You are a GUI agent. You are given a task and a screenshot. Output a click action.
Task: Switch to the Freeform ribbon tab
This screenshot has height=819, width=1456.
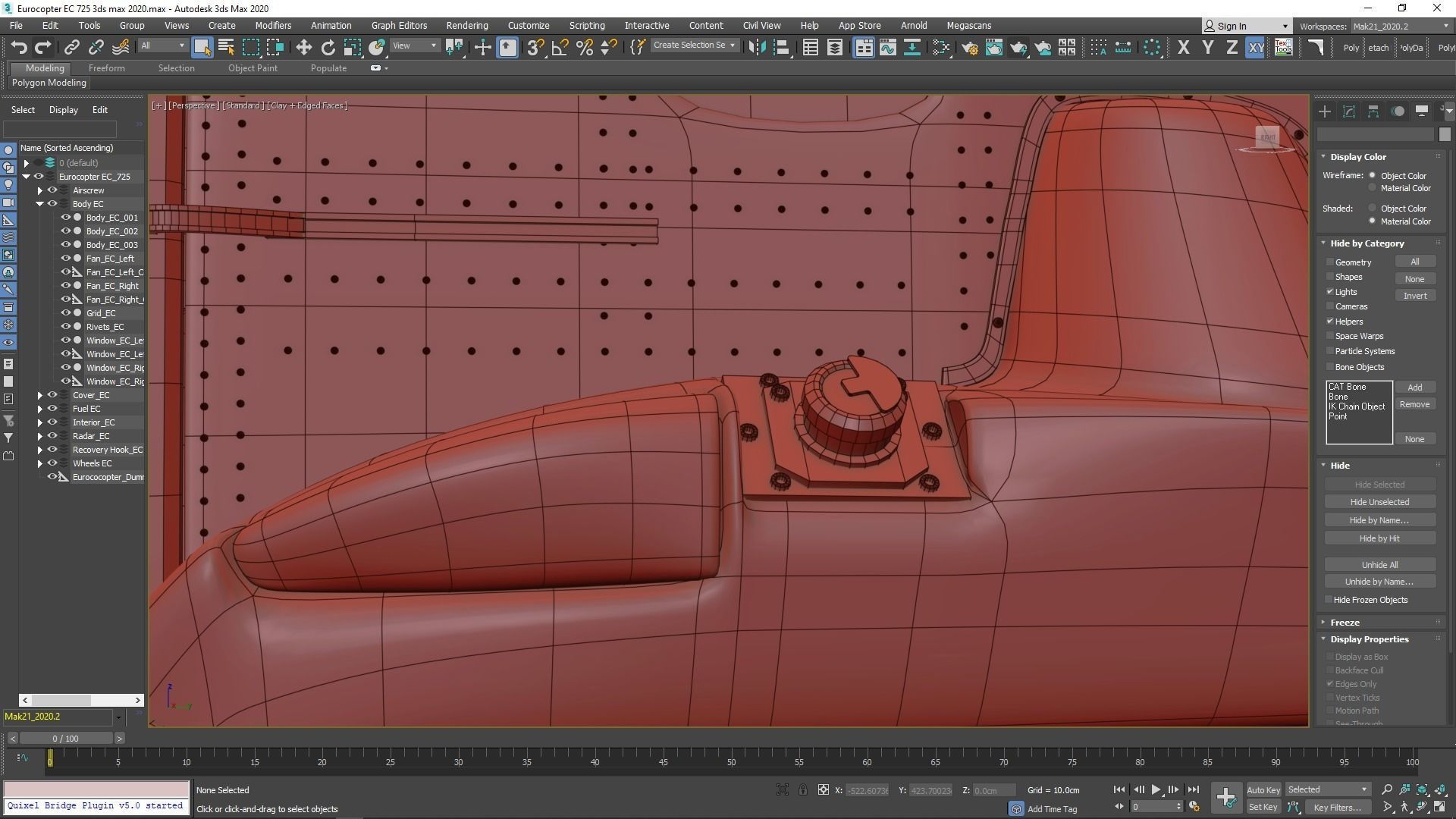pyautogui.click(x=106, y=68)
